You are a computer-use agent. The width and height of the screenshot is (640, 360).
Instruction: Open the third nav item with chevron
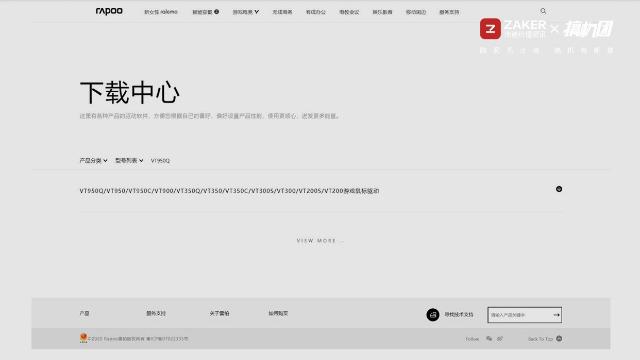[x=246, y=12]
